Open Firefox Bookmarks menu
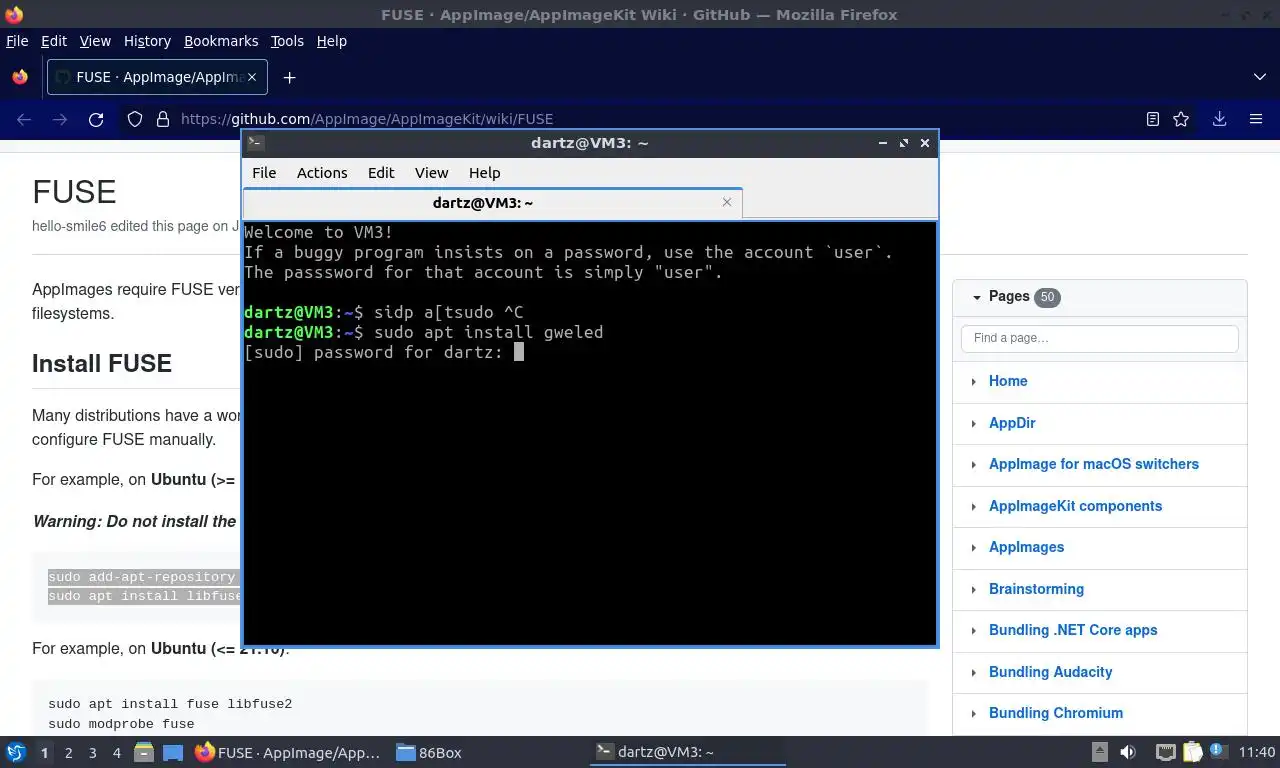 point(221,41)
